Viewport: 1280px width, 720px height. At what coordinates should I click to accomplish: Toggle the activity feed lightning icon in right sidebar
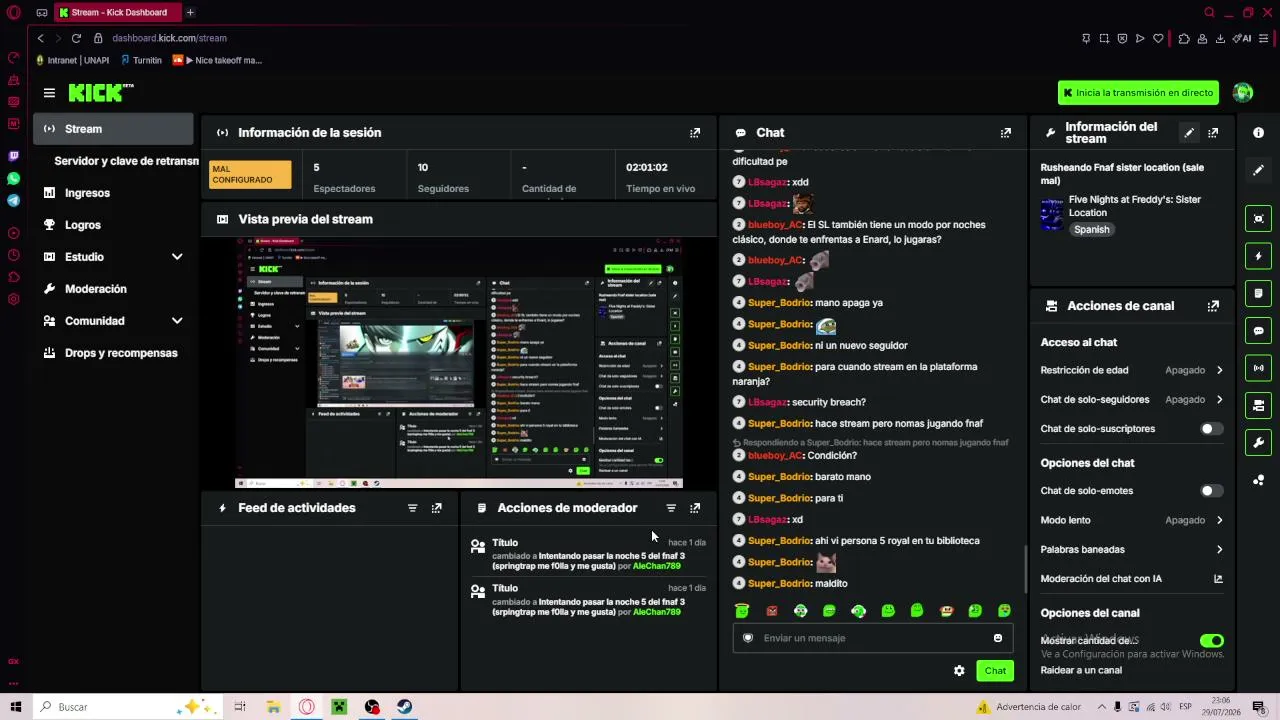[x=1258, y=256]
